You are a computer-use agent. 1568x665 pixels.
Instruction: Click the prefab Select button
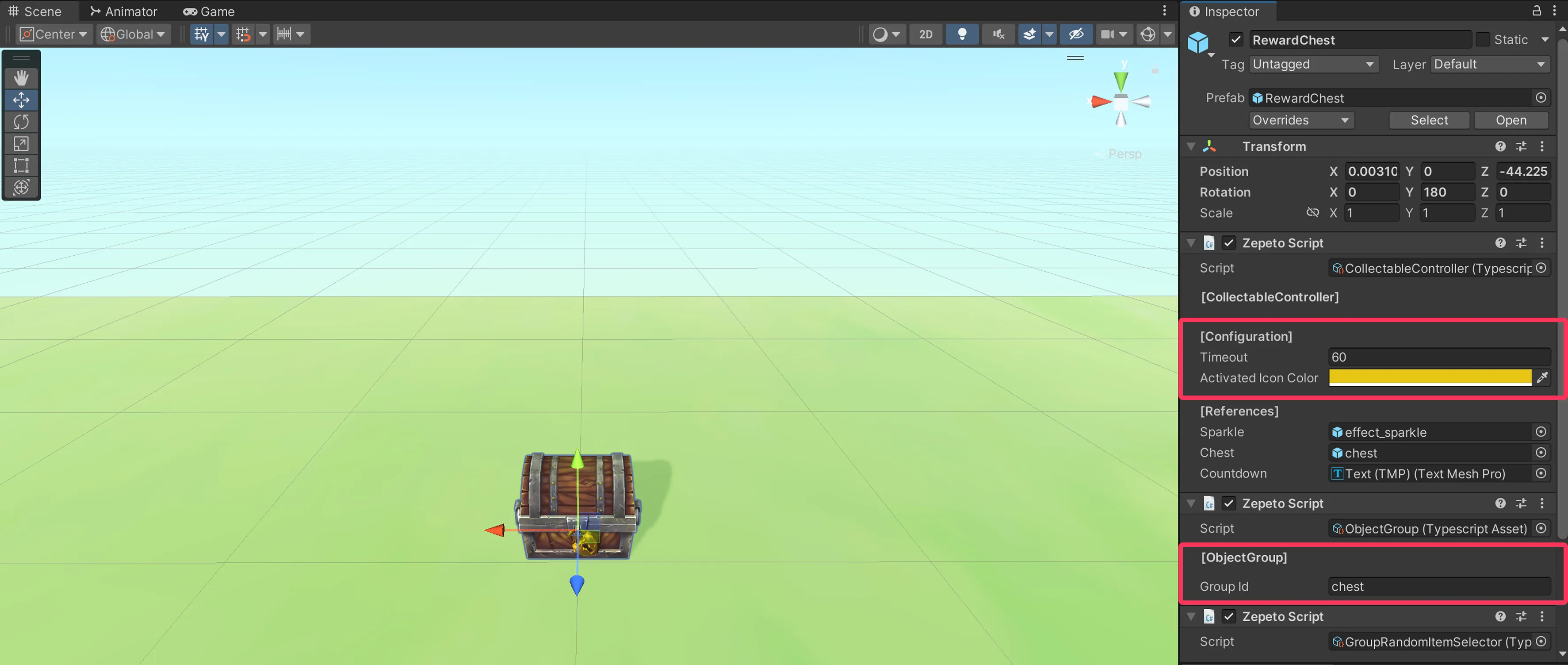pyautogui.click(x=1429, y=120)
